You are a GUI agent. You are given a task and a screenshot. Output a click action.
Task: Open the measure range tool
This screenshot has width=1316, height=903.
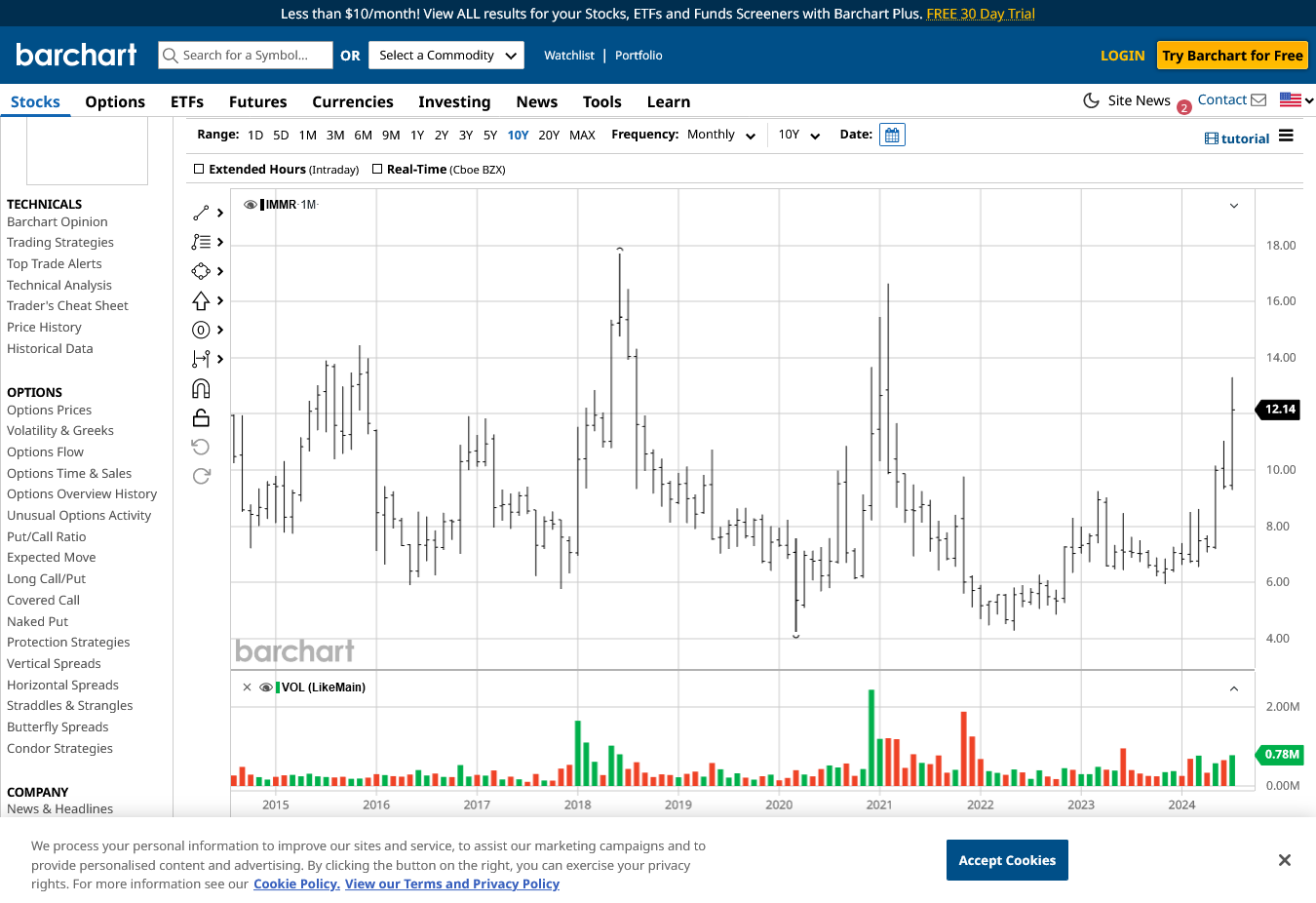(201, 359)
